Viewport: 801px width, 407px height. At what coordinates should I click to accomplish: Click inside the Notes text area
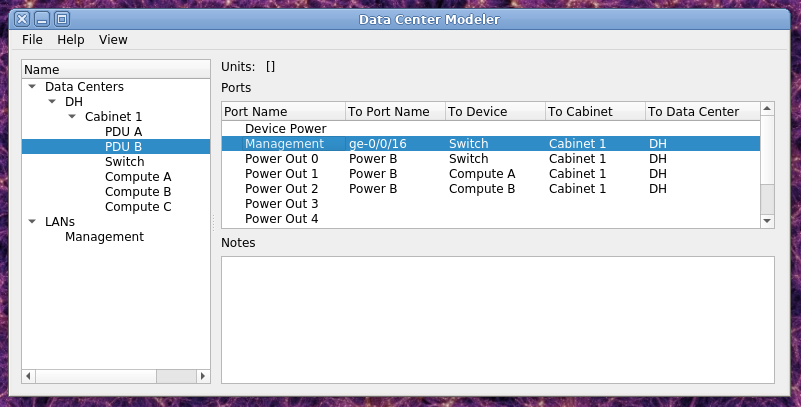point(498,320)
